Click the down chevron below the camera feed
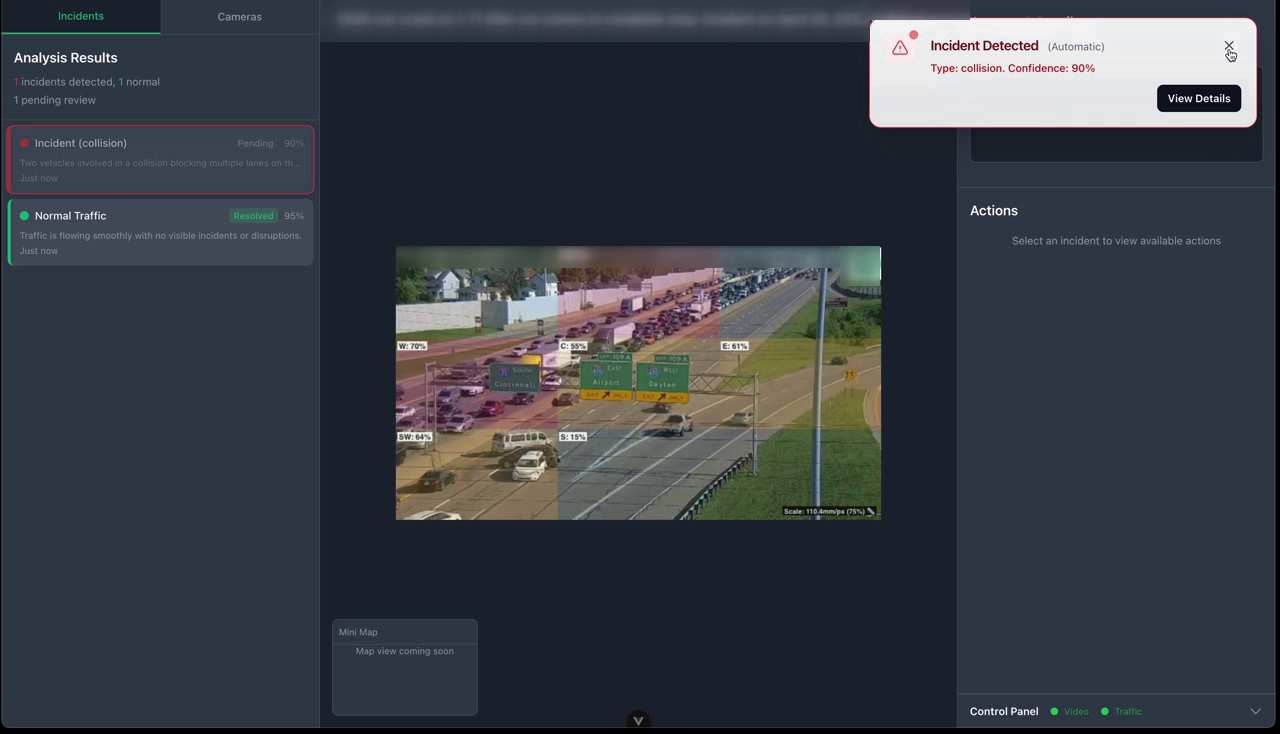Viewport: 1280px width, 734px height. pyautogui.click(x=638, y=720)
